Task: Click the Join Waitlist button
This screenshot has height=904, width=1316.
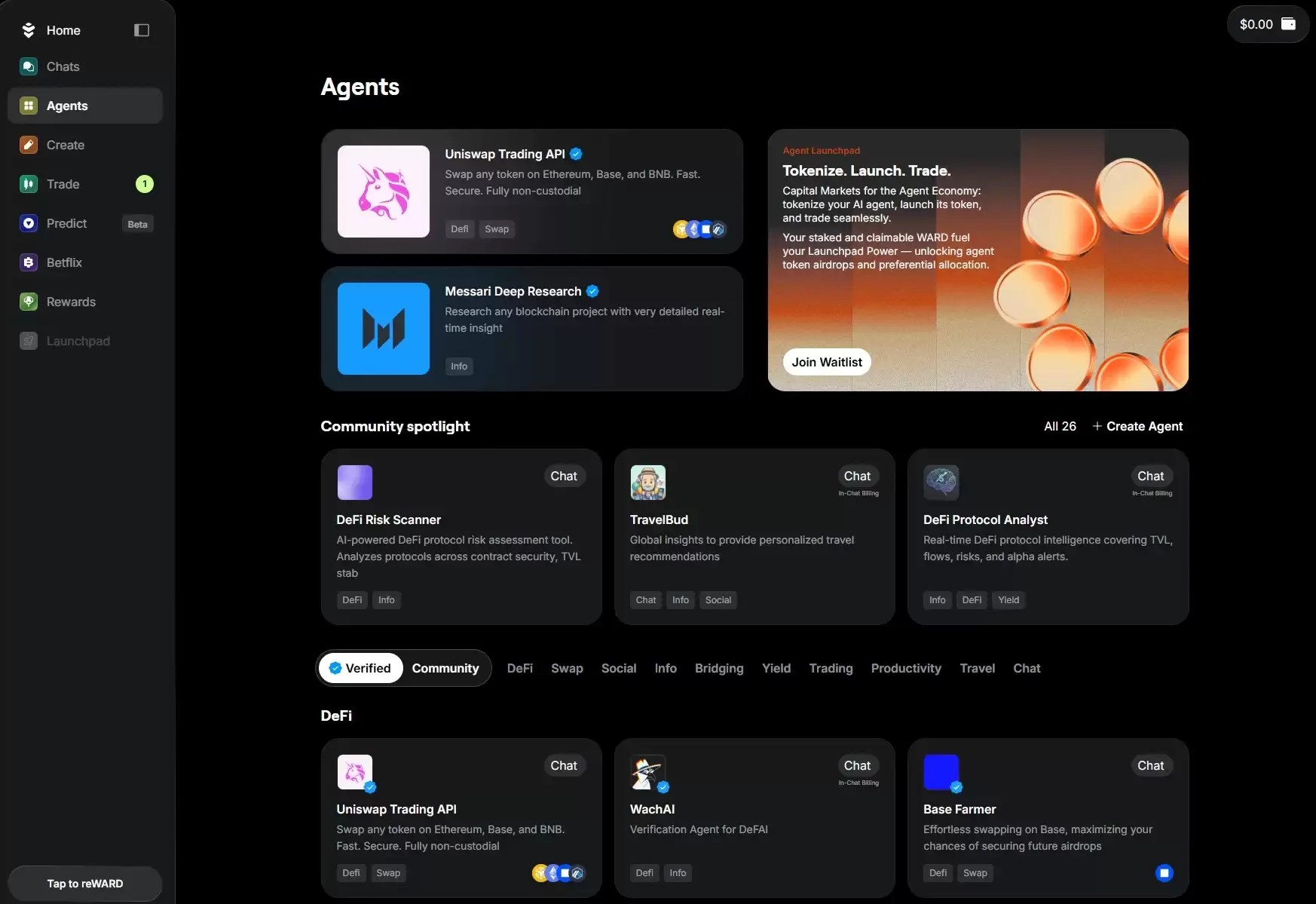Action: click(x=827, y=362)
